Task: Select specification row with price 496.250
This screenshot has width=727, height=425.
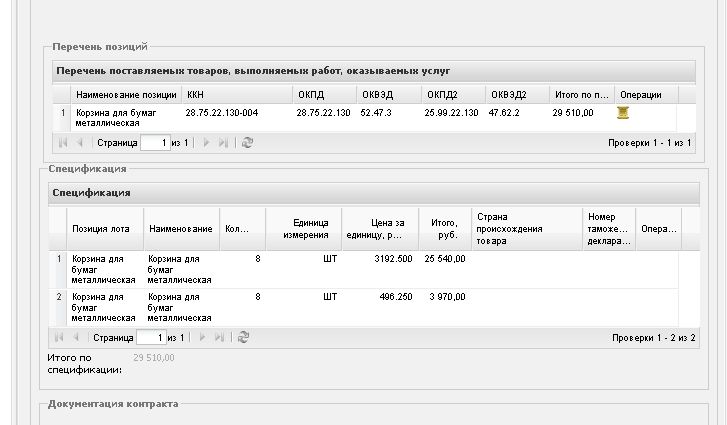Action: tap(364, 308)
